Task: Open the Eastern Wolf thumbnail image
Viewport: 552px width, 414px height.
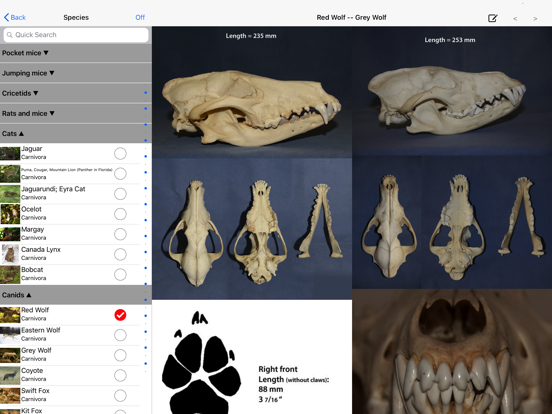Action: 10,335
